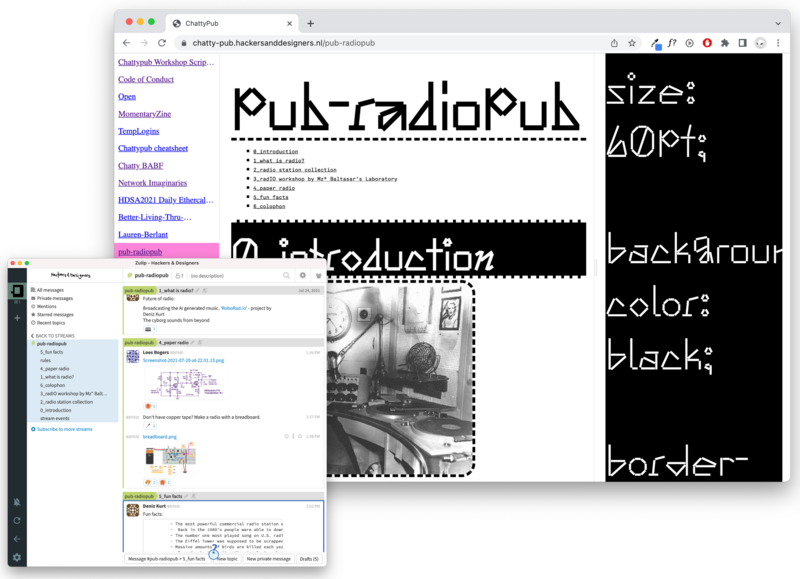Open the Chattypub cheatsheet link

(153, 148)
